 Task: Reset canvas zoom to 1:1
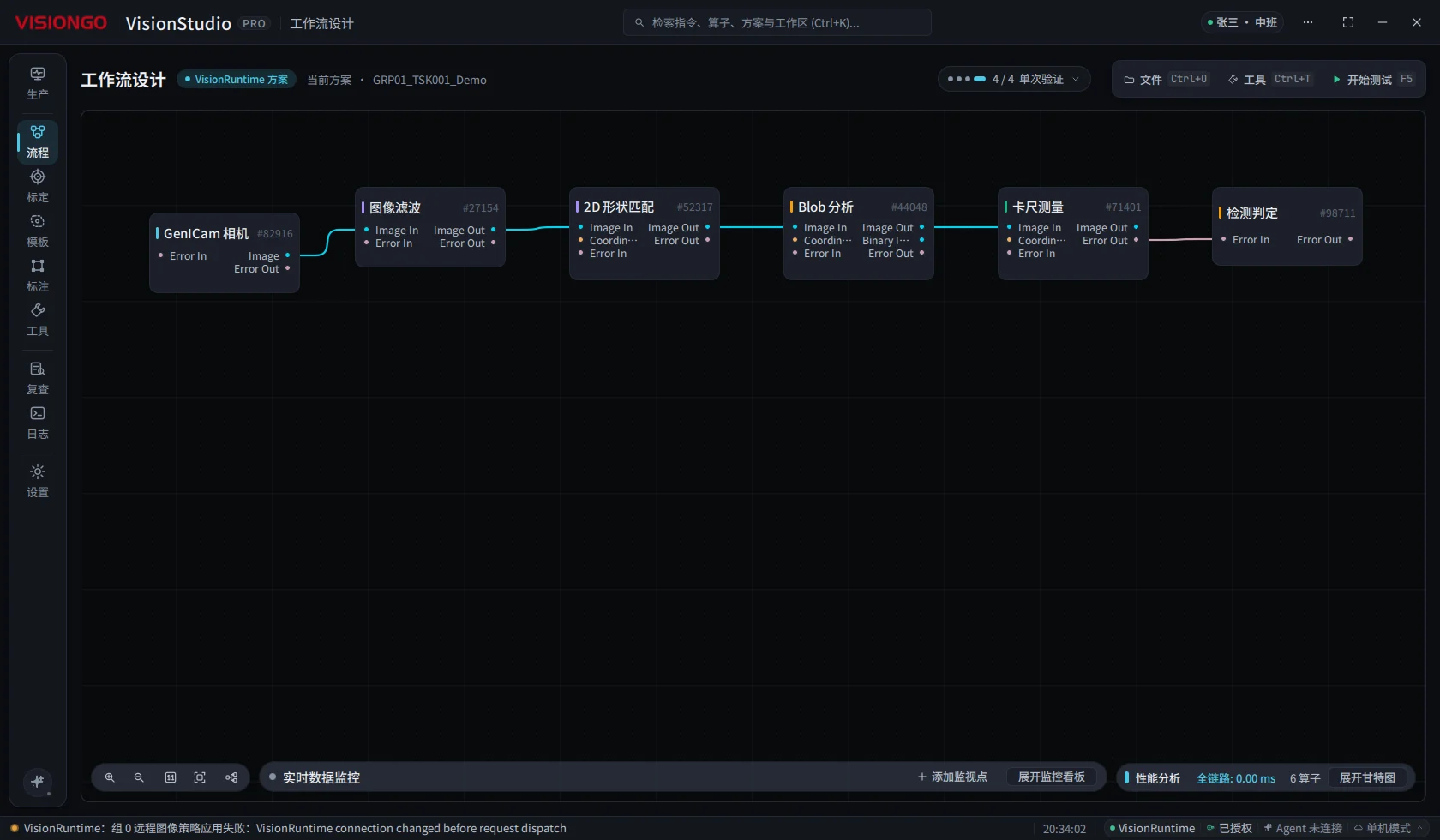(x=171, y=777)
